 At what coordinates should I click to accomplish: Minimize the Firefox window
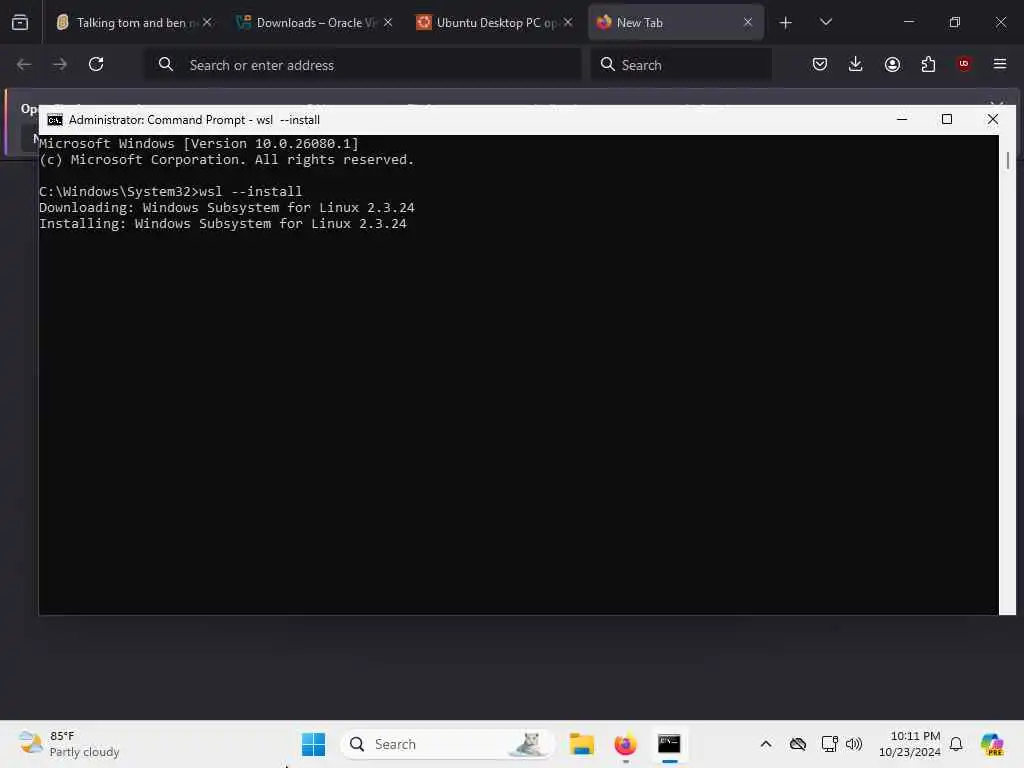pos(908,22)
